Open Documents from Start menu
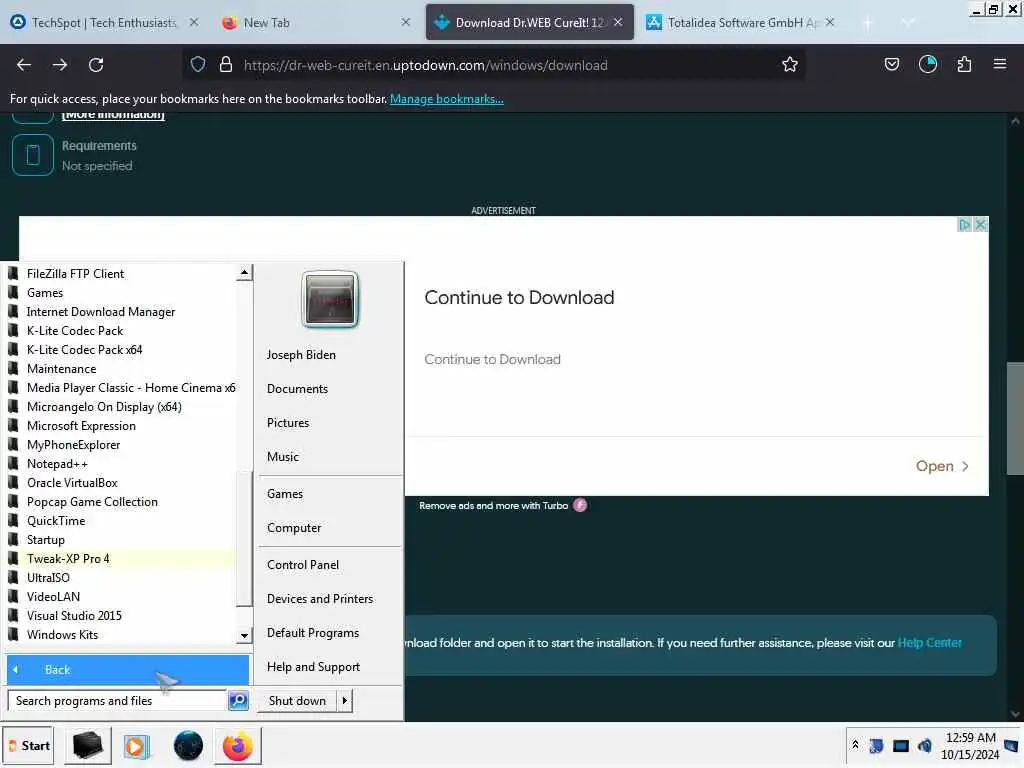The image size is (1024, 768). [297, 389]
